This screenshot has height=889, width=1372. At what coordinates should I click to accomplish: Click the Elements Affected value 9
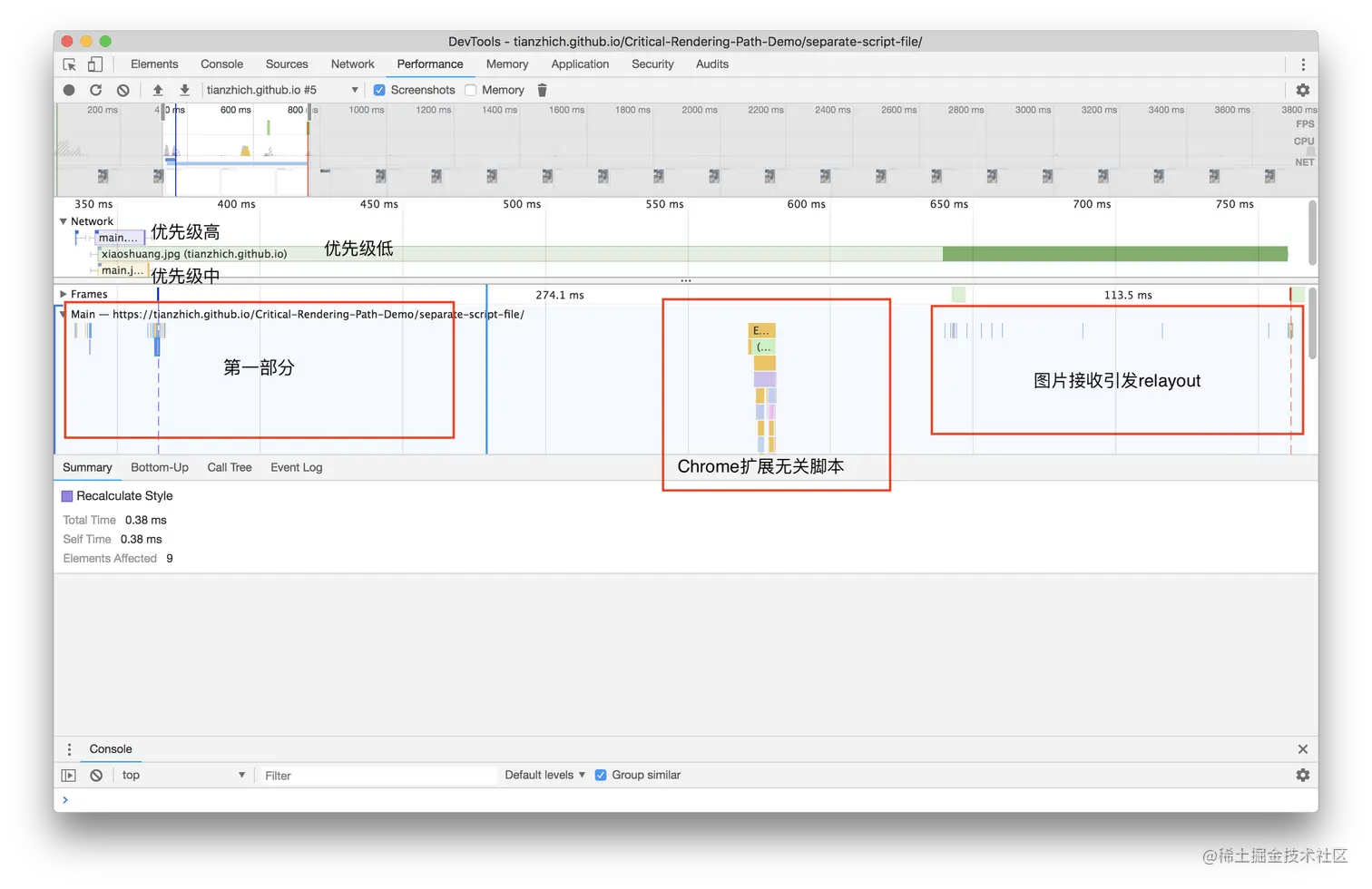pos(170,559)
